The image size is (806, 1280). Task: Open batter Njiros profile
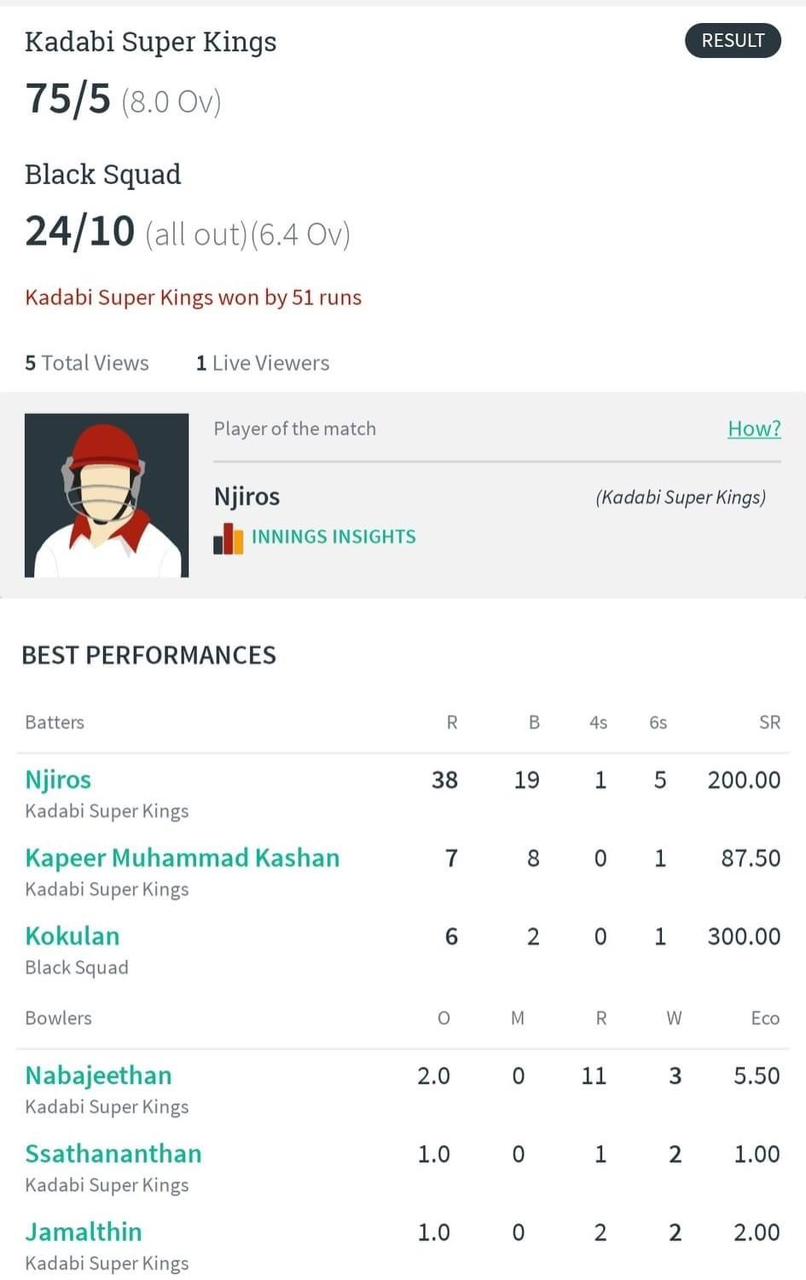pos(58,779)
